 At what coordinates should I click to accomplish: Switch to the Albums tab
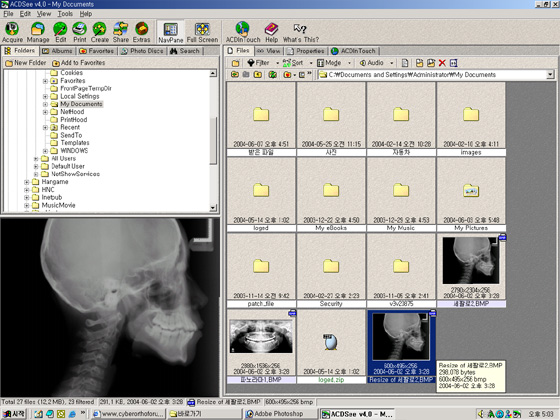coord(58,51)
